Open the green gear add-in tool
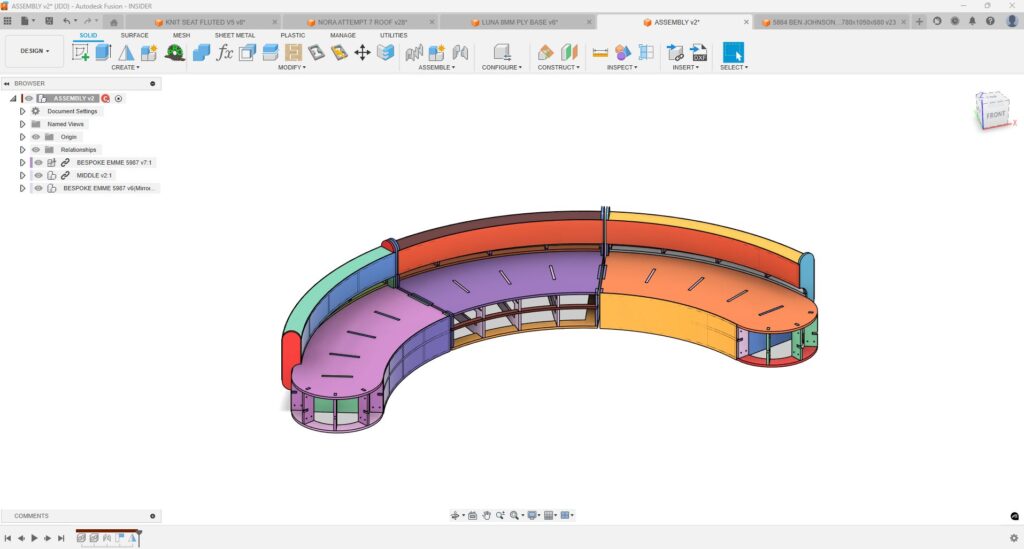The image size is (1024, 549). (x=174, y=52)
